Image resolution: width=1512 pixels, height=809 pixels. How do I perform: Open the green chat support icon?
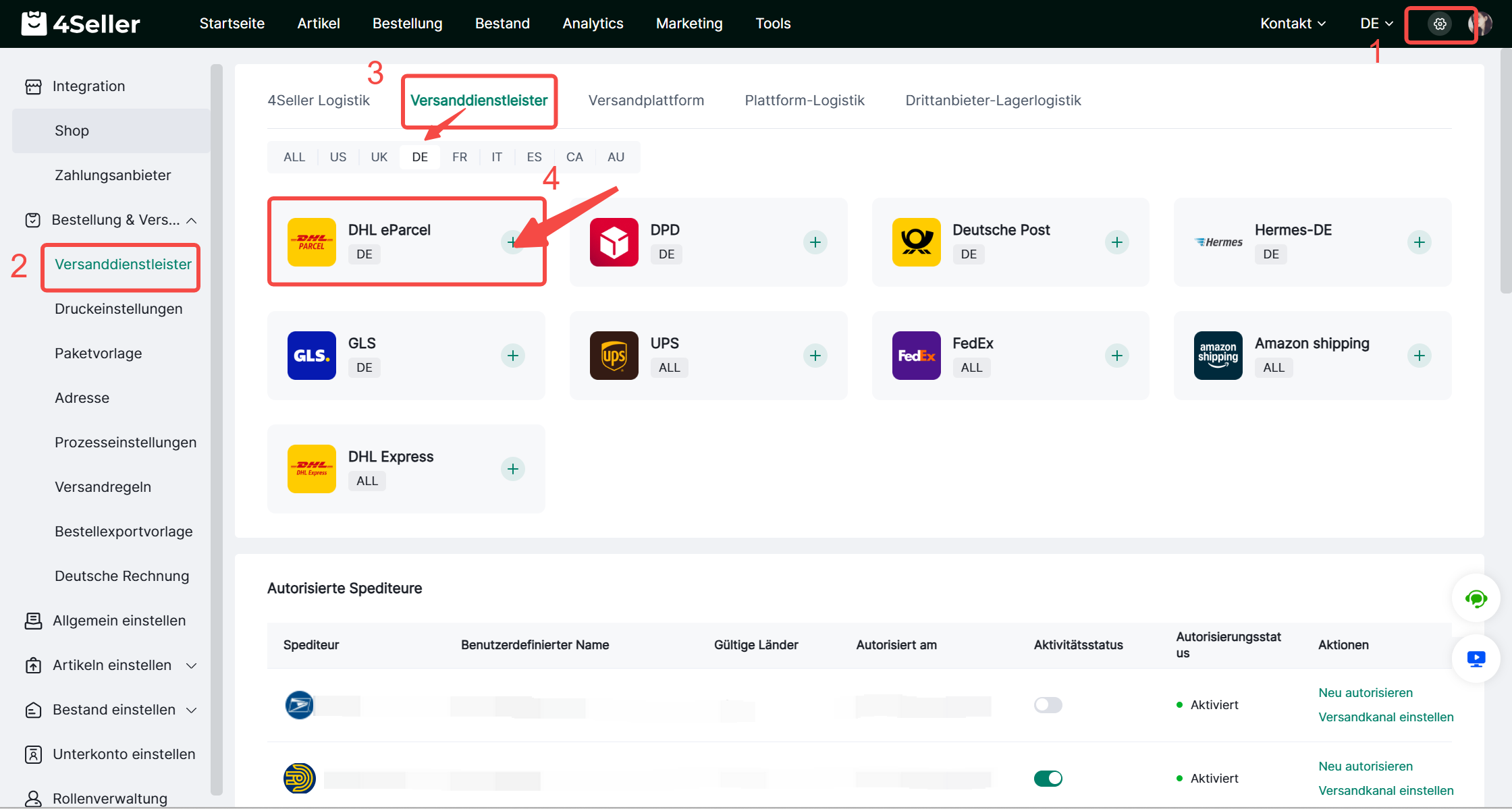coord(1476,598)
